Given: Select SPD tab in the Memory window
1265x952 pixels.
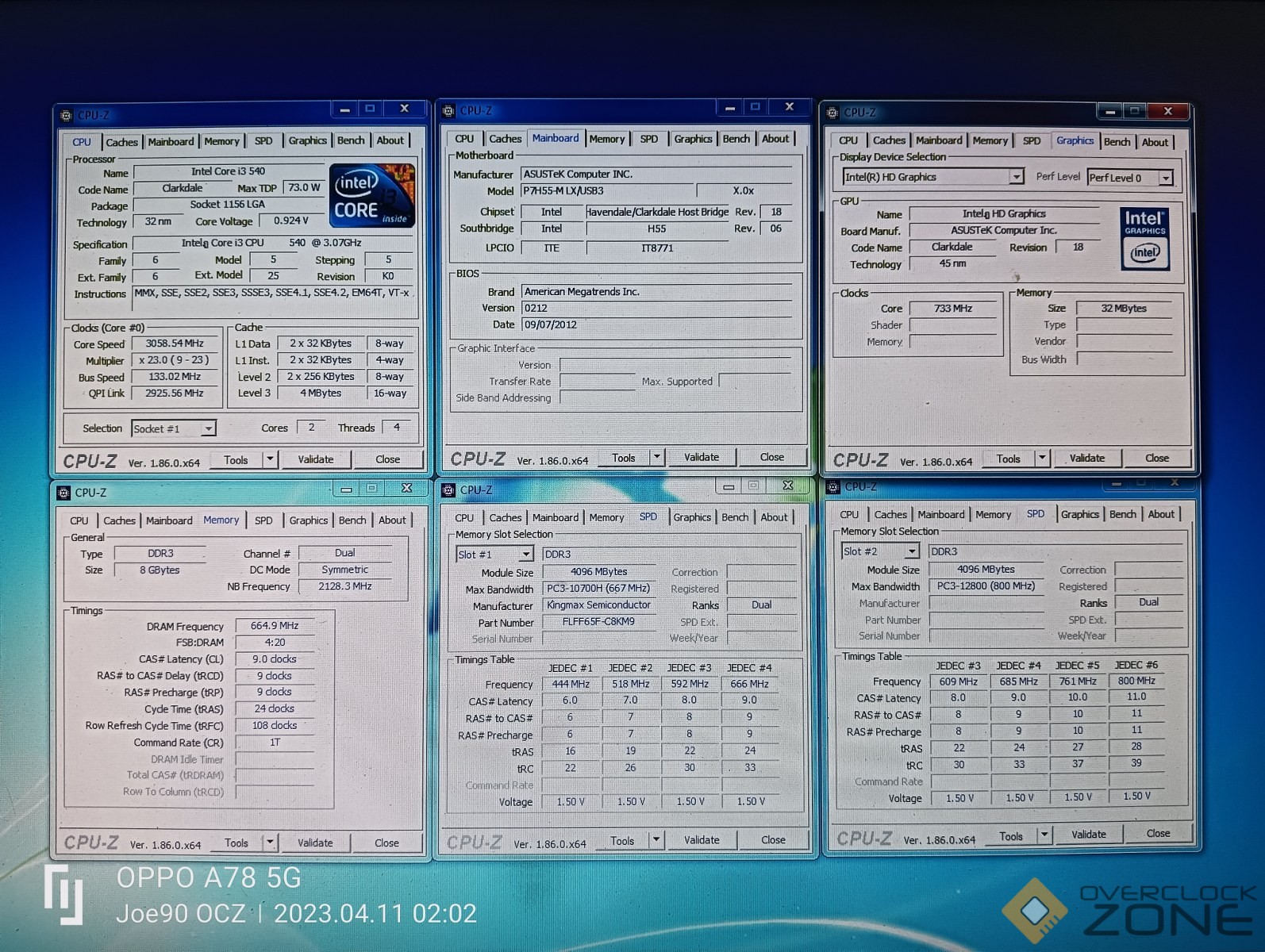Looking at the screenshot, I should click(x=263, y=520).
